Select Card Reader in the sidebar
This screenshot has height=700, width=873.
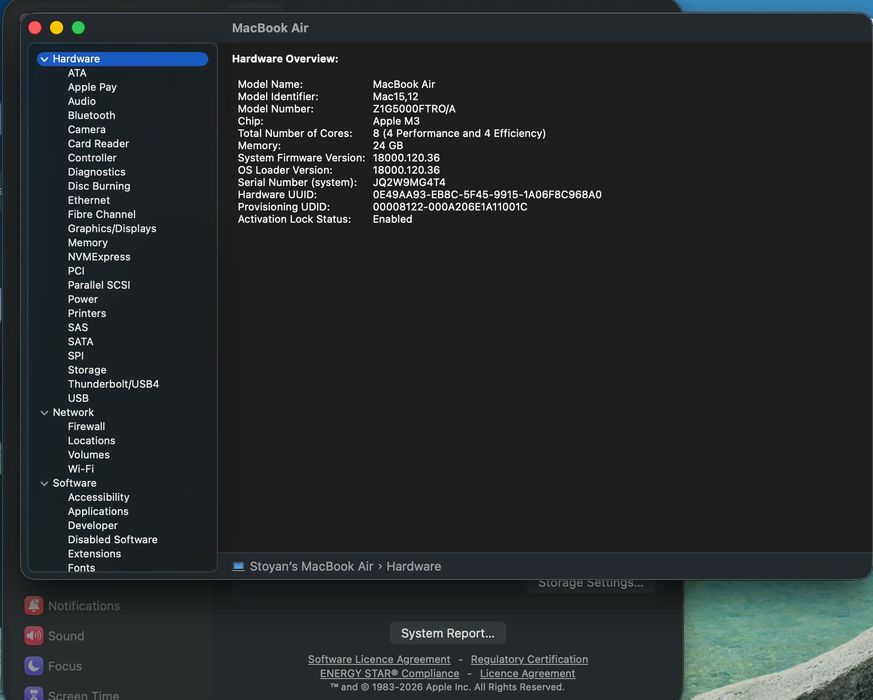click(99, 144)
